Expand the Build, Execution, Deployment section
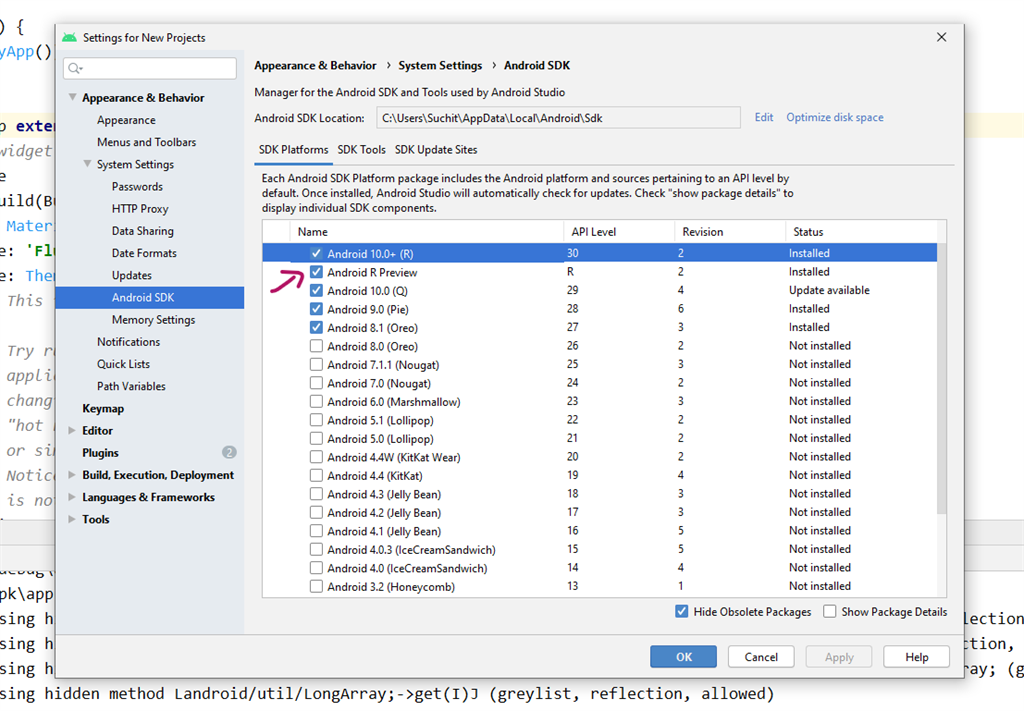 (72, 475)
